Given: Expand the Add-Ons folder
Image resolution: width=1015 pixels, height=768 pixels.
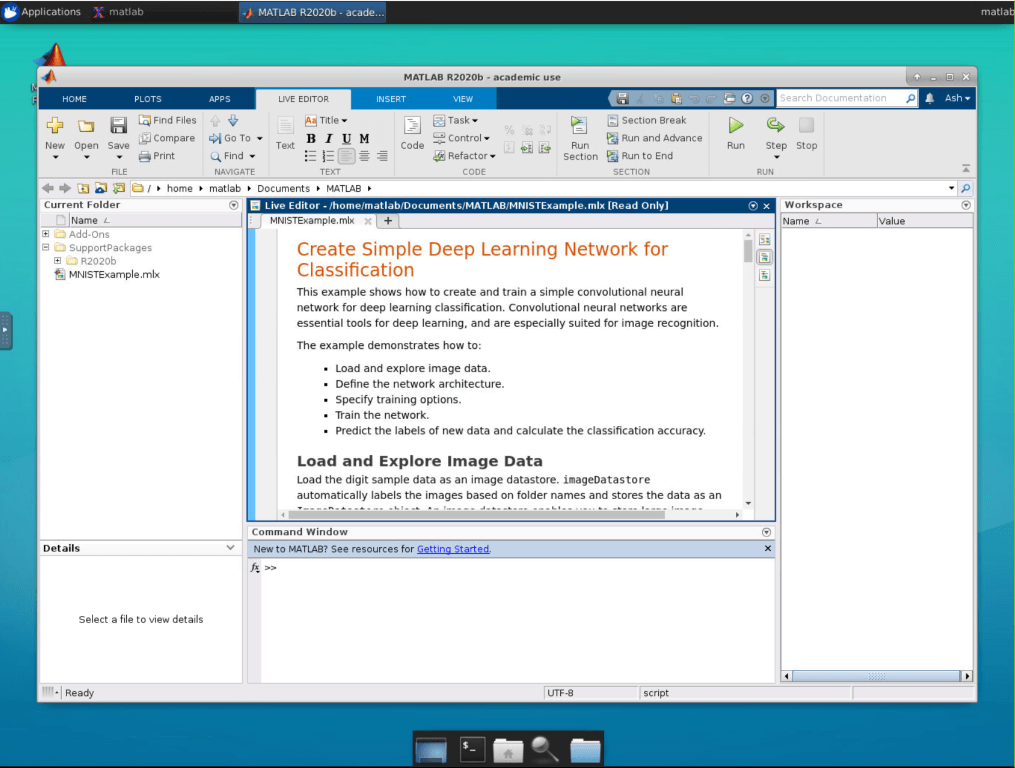Looking at the screenshot, I should 46,234.
